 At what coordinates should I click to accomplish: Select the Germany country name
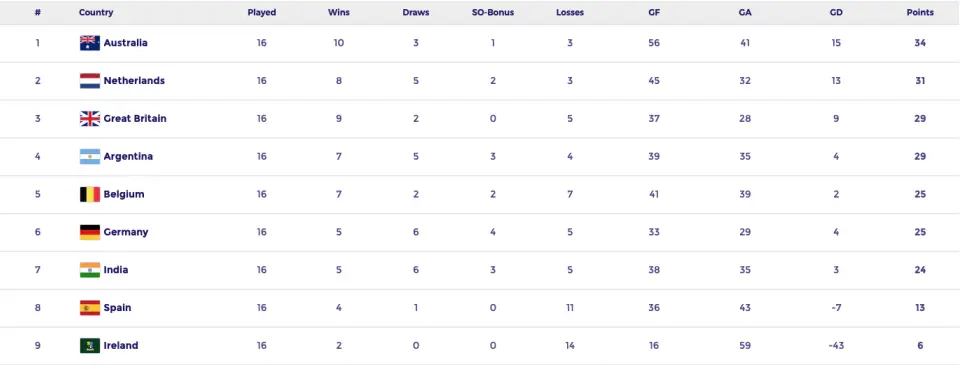(126, 232)
